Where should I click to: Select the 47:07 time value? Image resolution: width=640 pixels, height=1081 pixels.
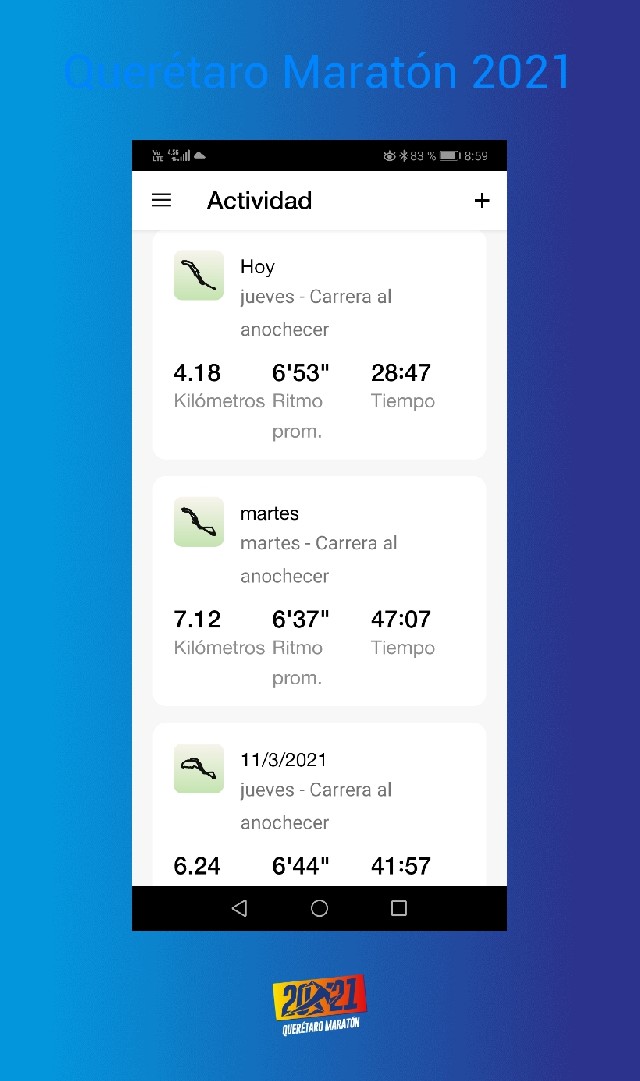pos(400,620)
